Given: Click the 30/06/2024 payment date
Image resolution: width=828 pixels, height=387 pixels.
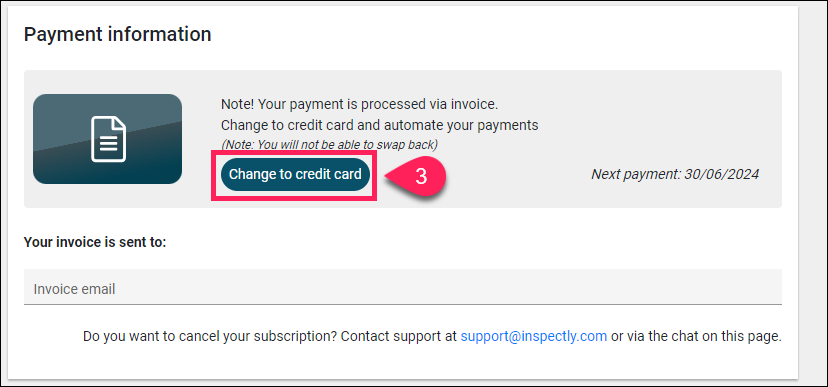Looking at the screenshot, I should pyautogui.click(x=721, y=174).
